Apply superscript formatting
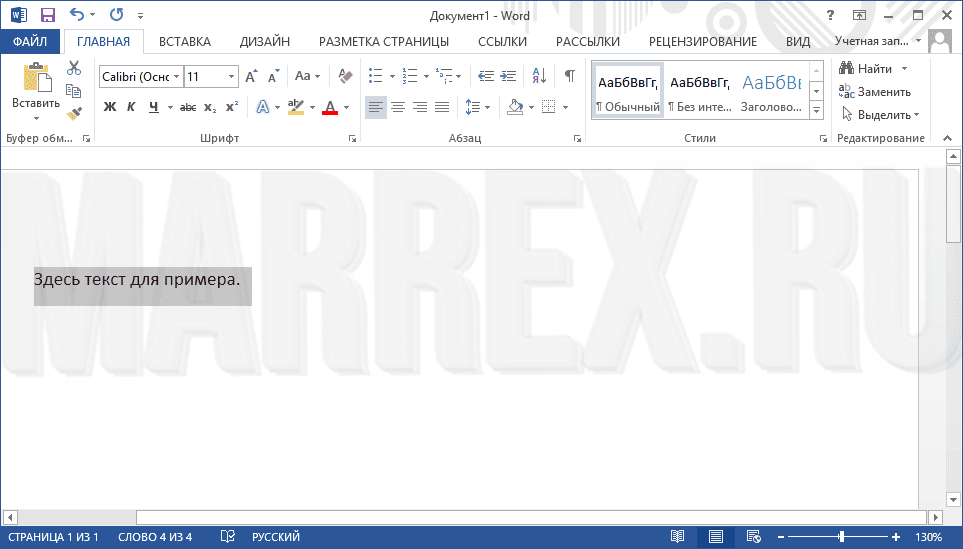The width and height of the screenshot is (963, 549). coord(232,107)
